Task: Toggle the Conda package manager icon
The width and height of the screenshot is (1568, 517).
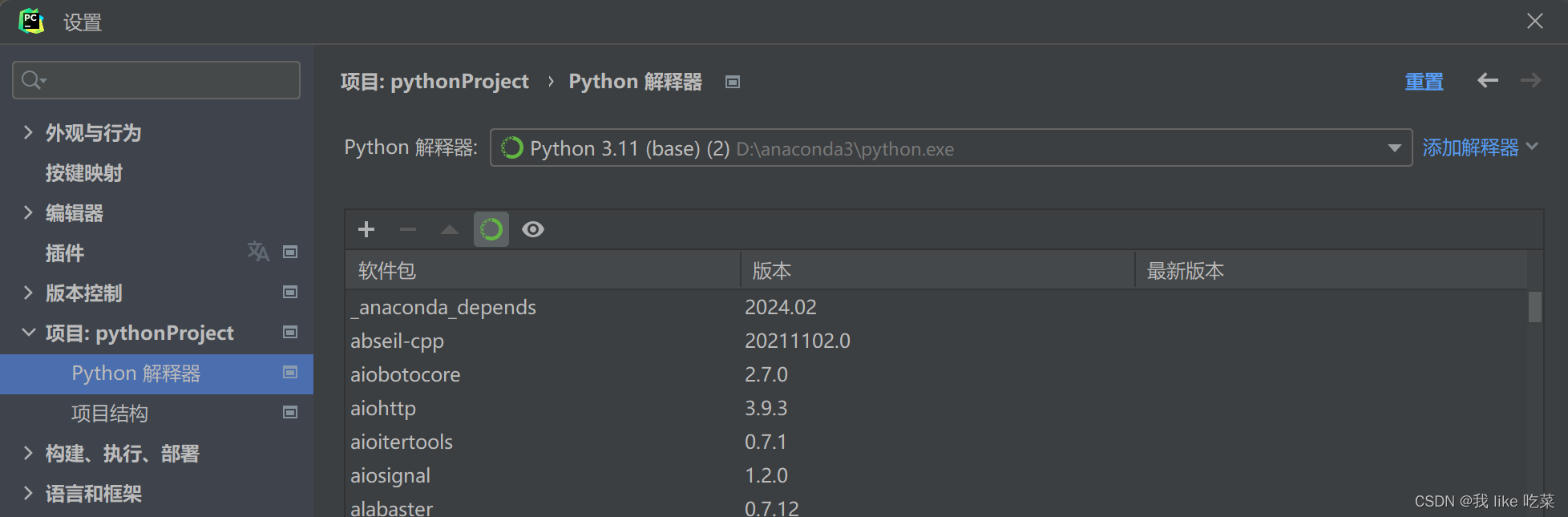Action: point(491,229)
